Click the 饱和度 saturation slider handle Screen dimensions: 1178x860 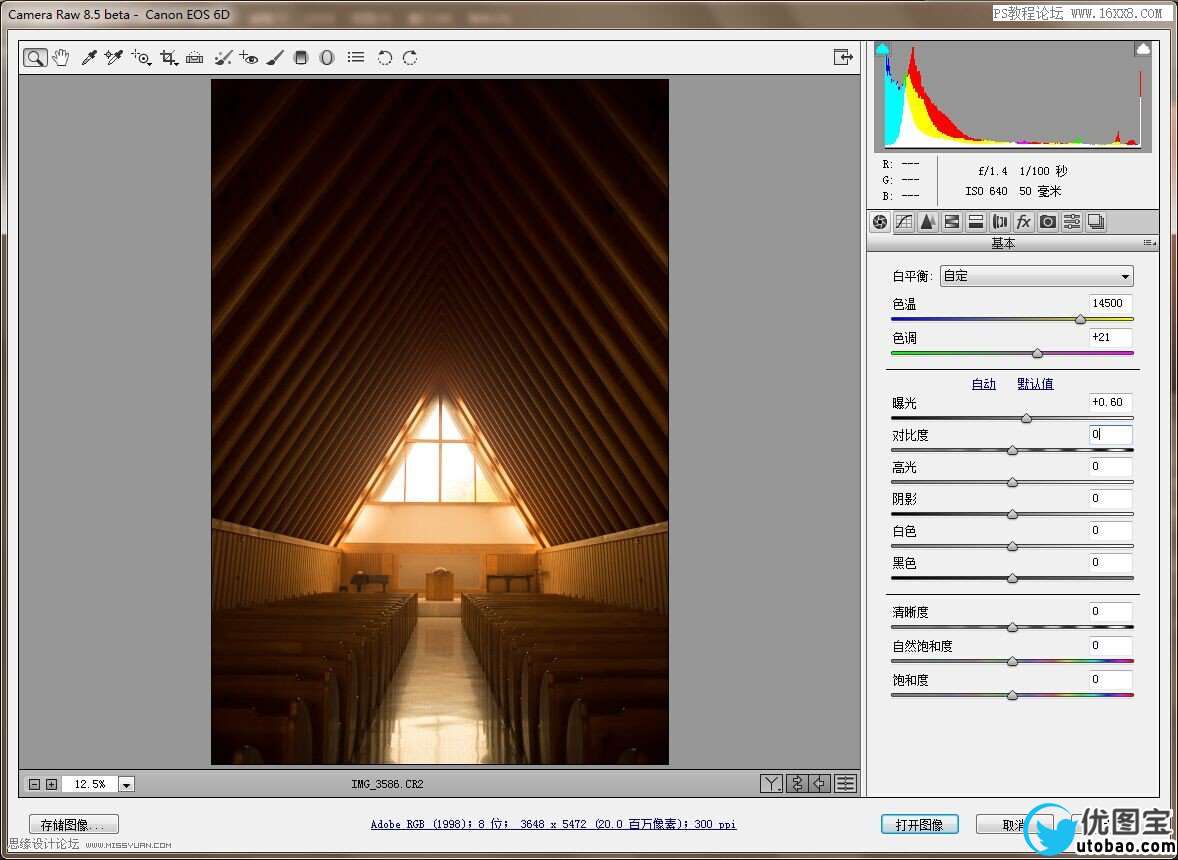(1012, 696)
